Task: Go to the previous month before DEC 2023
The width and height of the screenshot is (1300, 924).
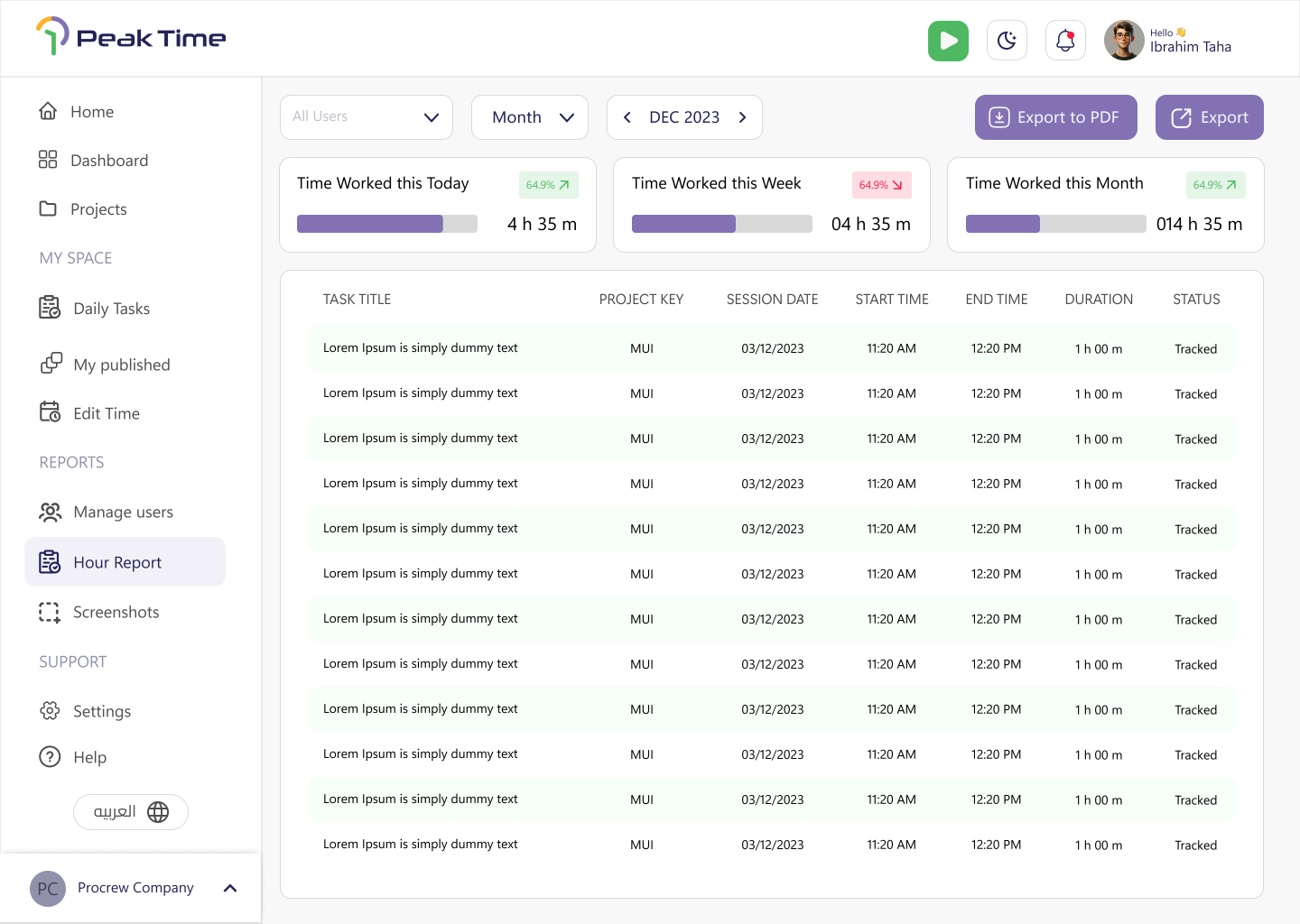Action: point(627,117)
